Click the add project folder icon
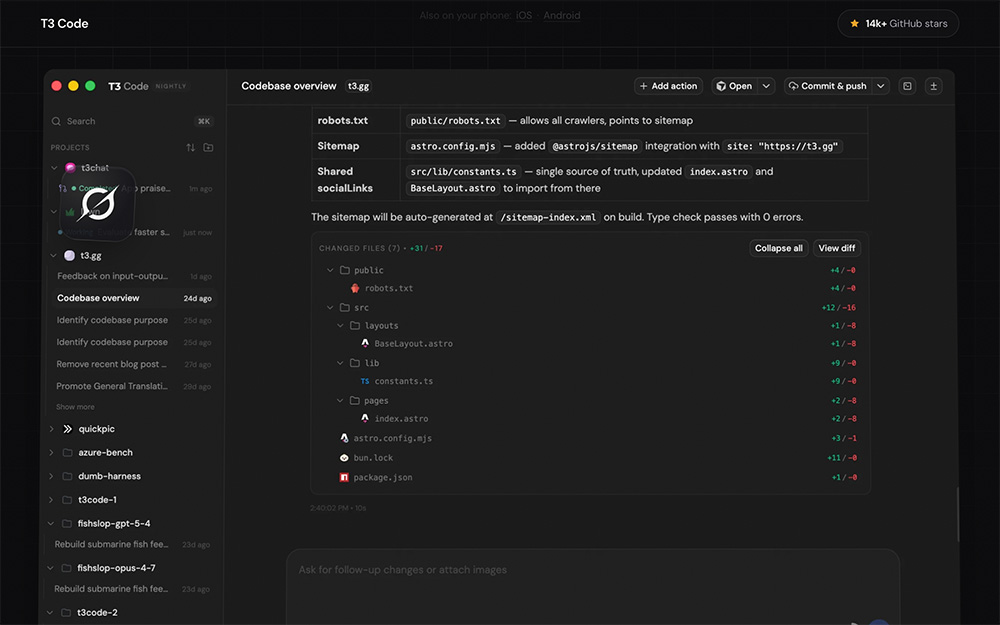This screenshot has width=1000, height=625. (x=208, y=147)
